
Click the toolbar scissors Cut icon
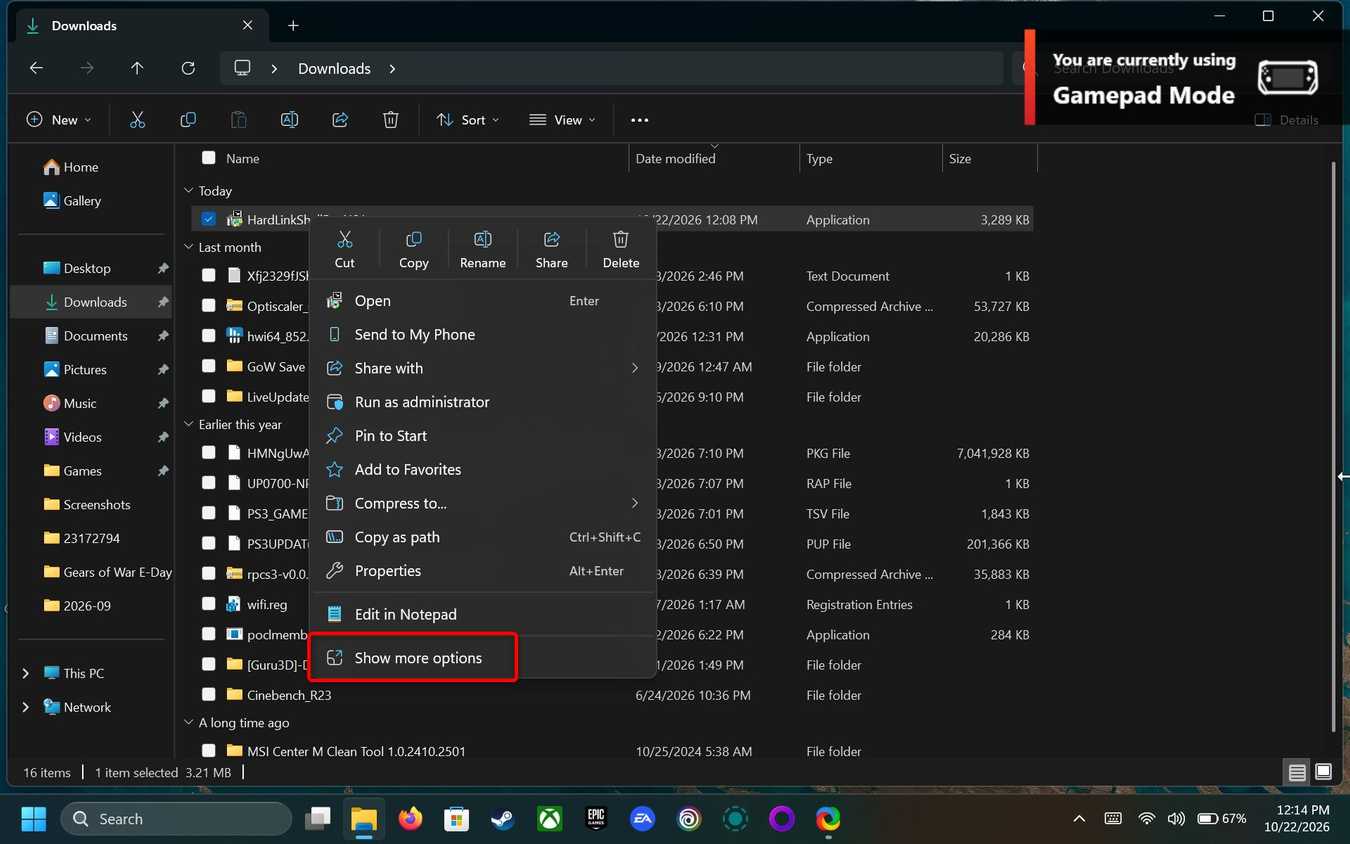coord(138,120)
